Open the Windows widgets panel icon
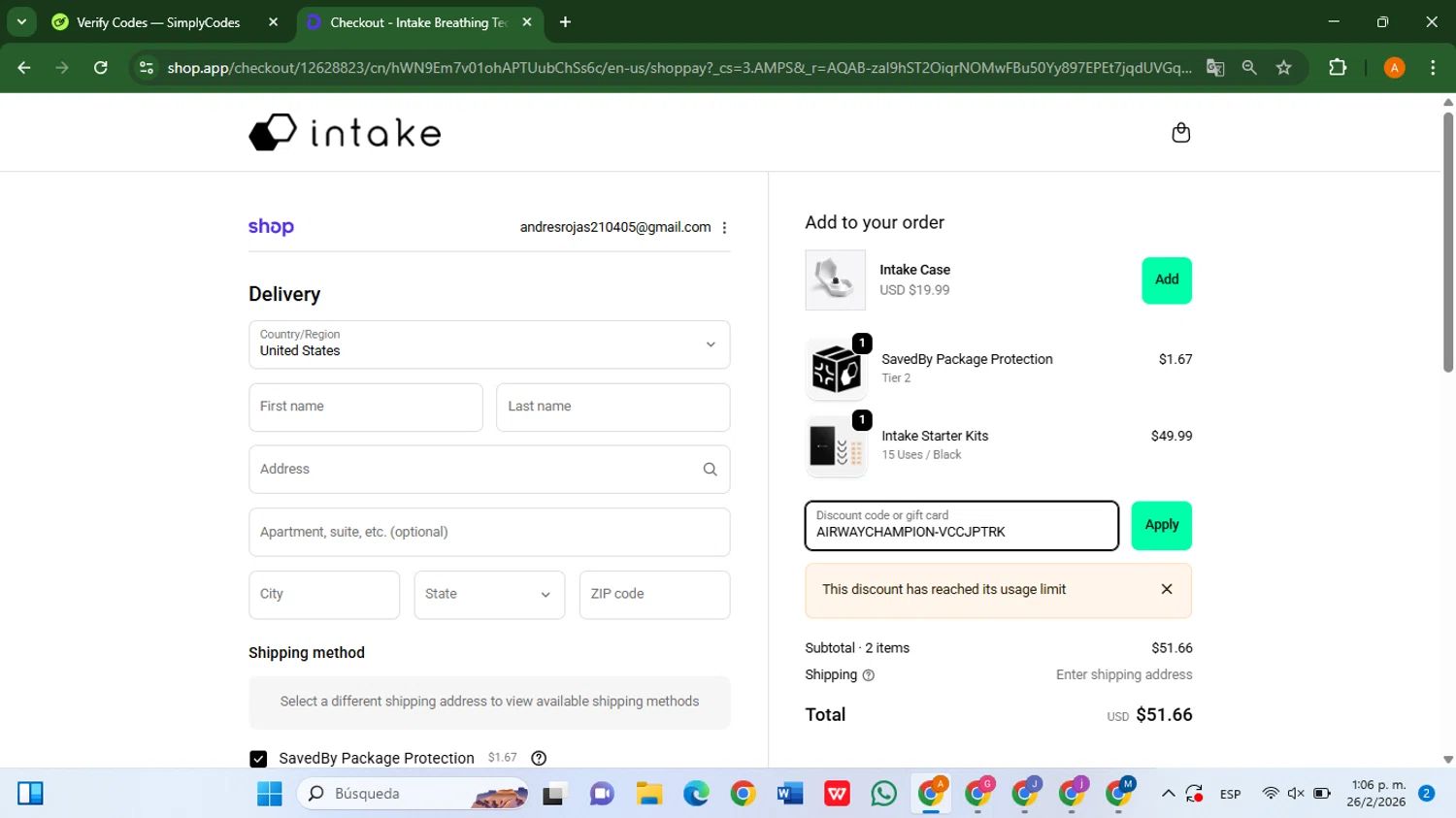Image resolution: width=1456 pixels, height=818 pixels. 30,794
